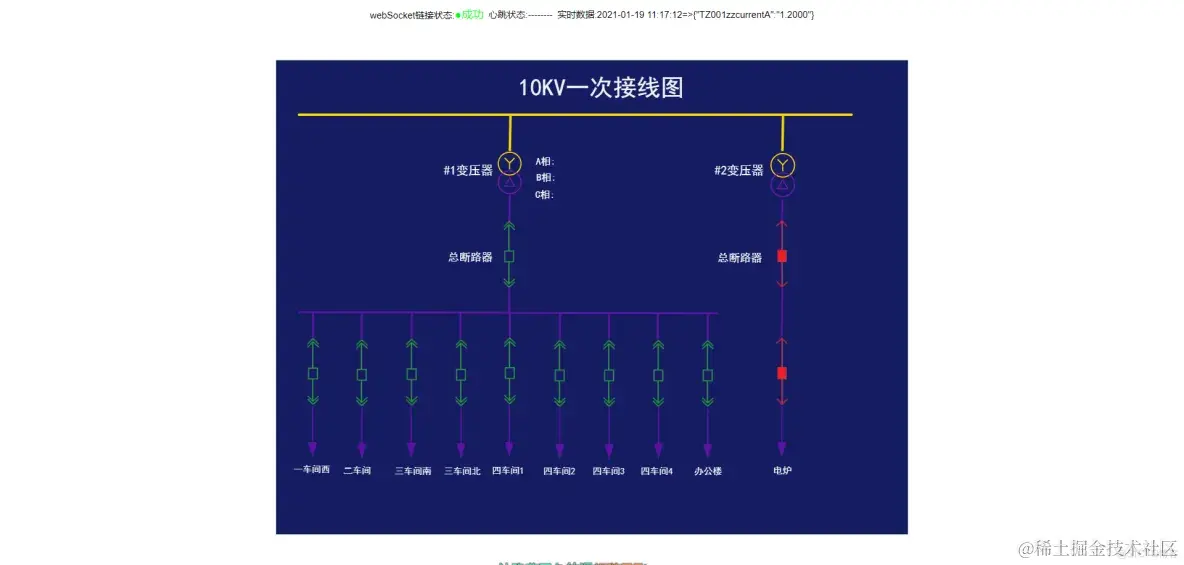Click the A相 reading label

545,161
